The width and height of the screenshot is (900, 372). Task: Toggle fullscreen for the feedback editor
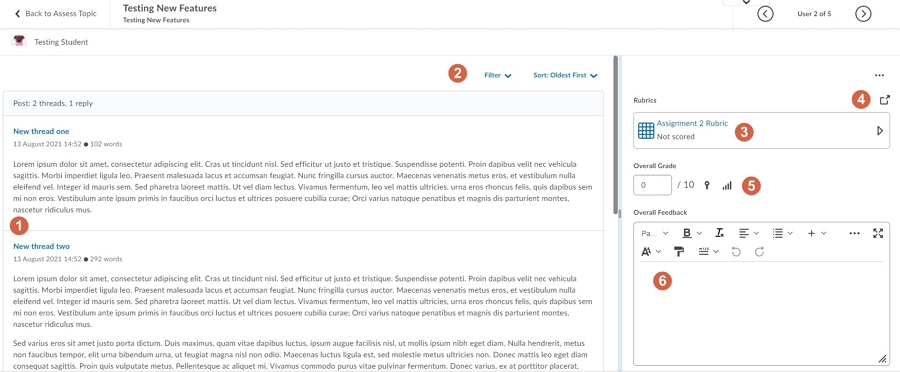coord(878,233)
